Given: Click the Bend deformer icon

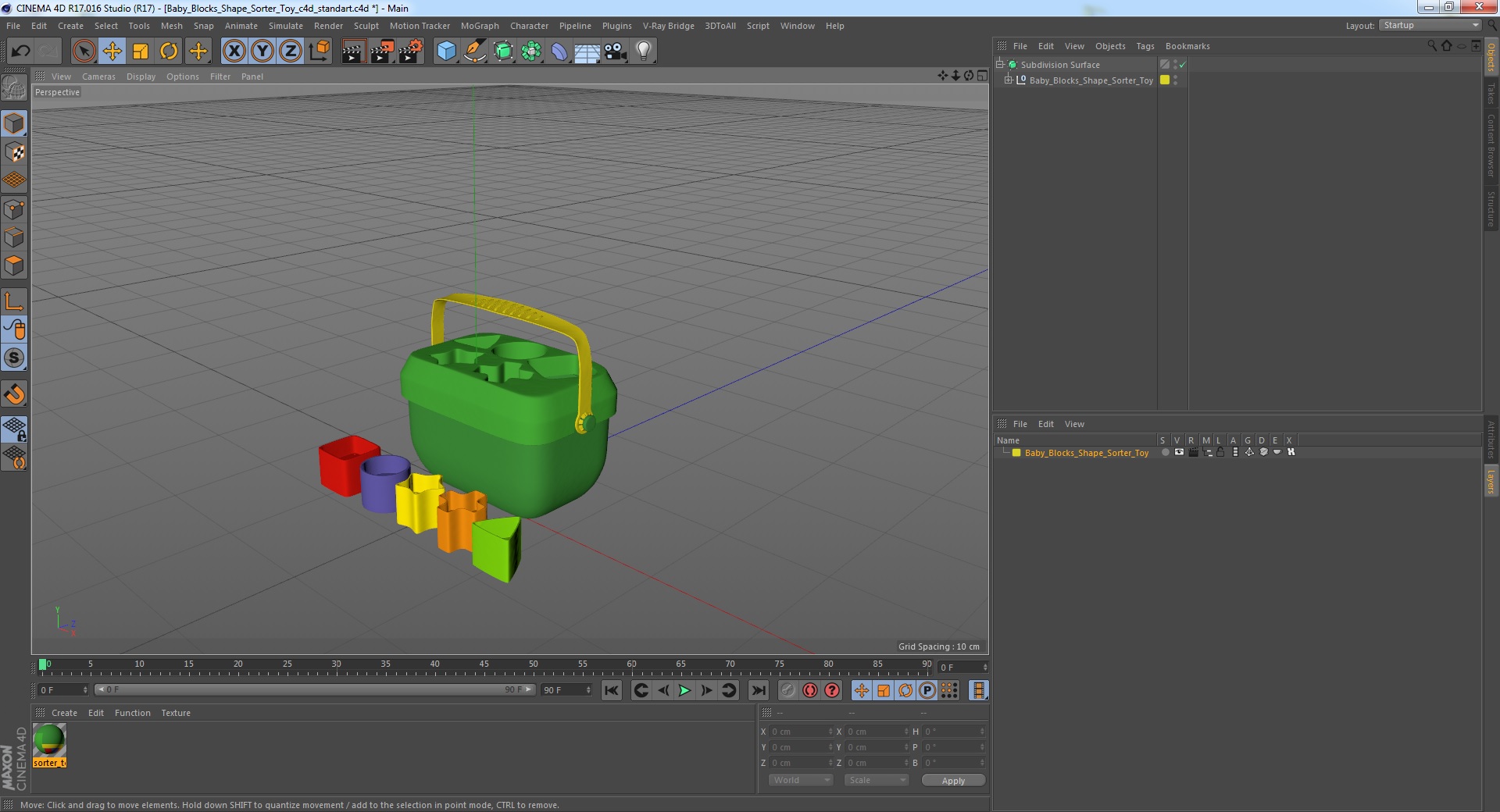Looking at the screenshot, I should pyautogui.click(x=559, y=52).
